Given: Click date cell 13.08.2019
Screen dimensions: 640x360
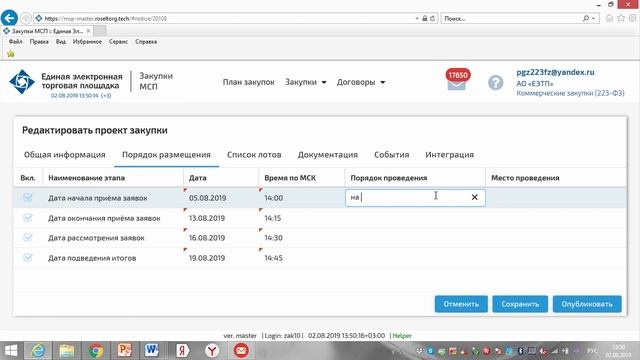Looking at the screenshot, I should pos(207,218).
